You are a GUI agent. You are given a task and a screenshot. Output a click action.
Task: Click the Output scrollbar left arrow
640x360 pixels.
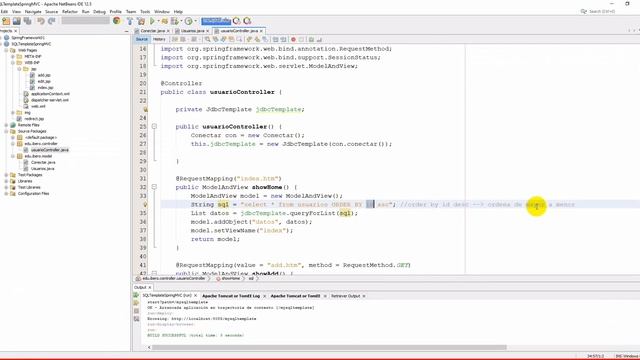pyautogui.click(x=149, y=348)
